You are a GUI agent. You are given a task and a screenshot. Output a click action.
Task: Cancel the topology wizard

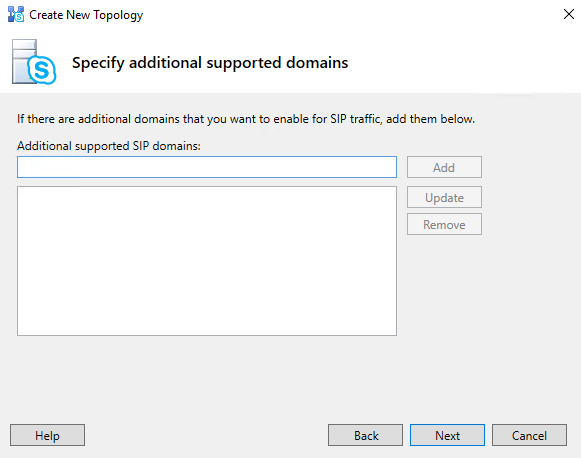click(529, 435)
